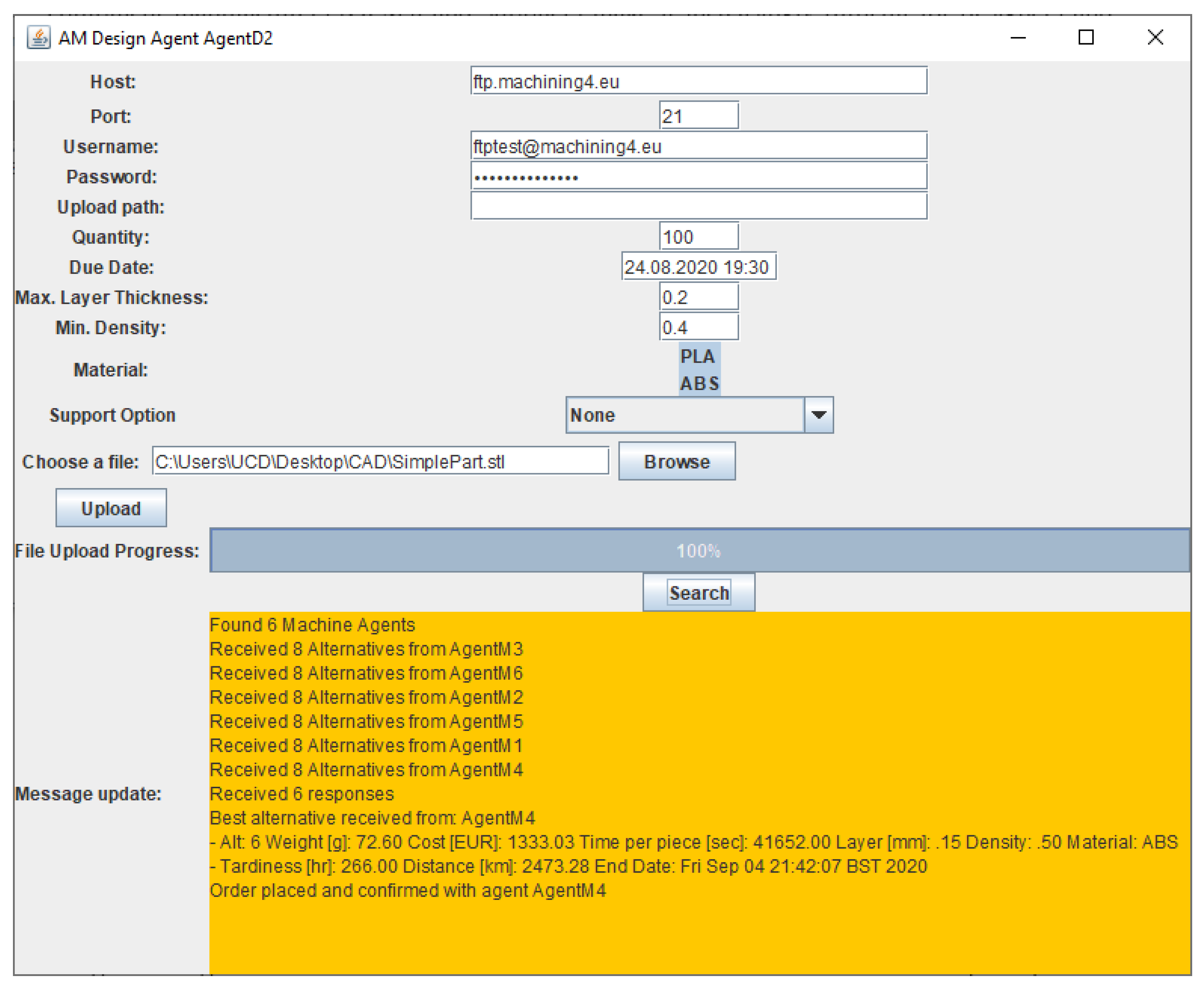Select the None support option combo box
This screenshot has height=989, width=1204.
[x=699, y=415]
